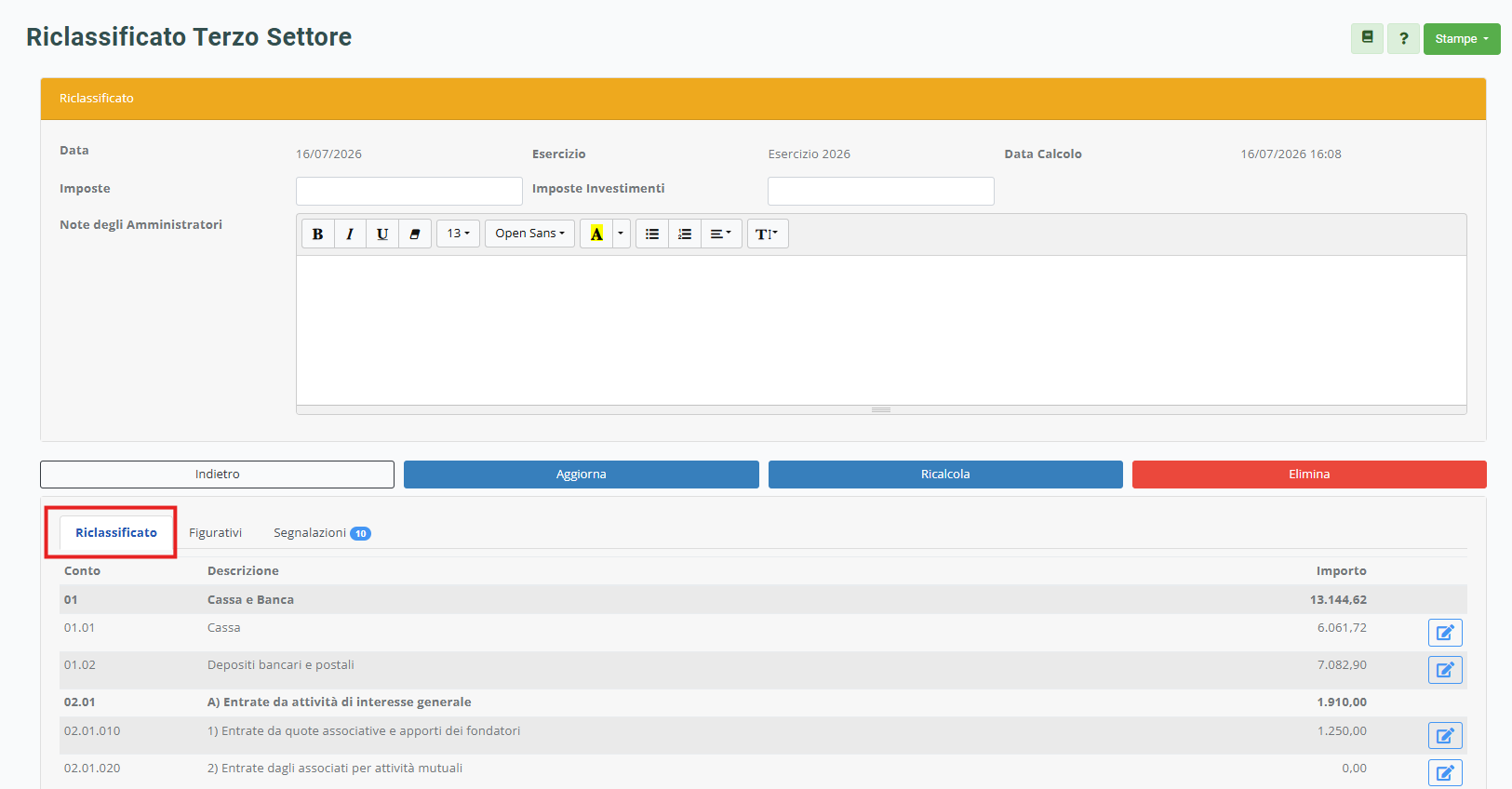This screenshot has width=1512, height=789.
Task: Switch to the Figurativi tab
Action: (215, 532)
